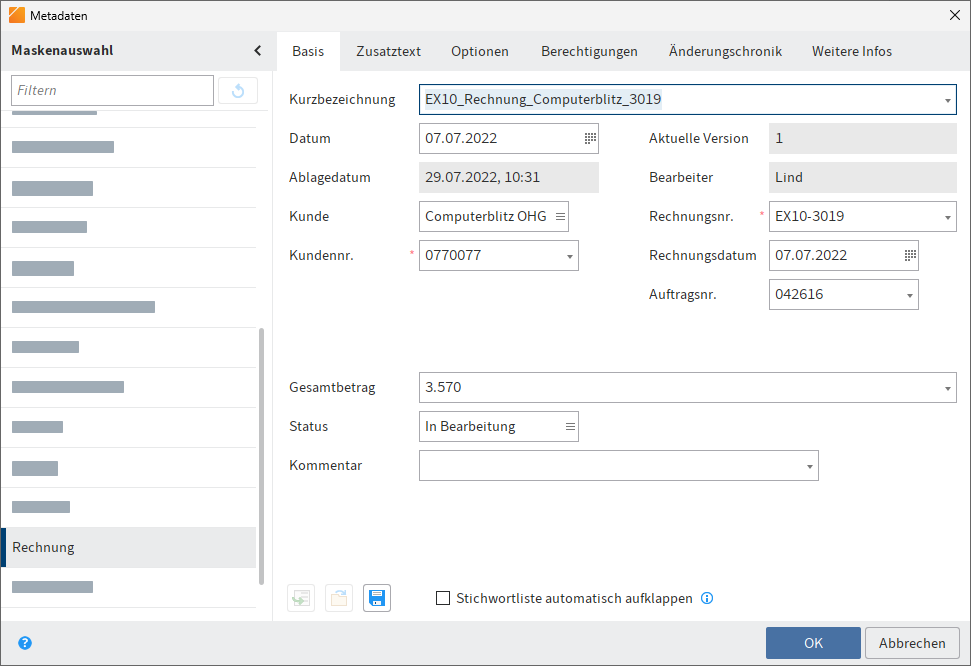Open the help icon in bottom left
Image resolution: width=971 pixels, height=666 pixels.
pos(25,643)
